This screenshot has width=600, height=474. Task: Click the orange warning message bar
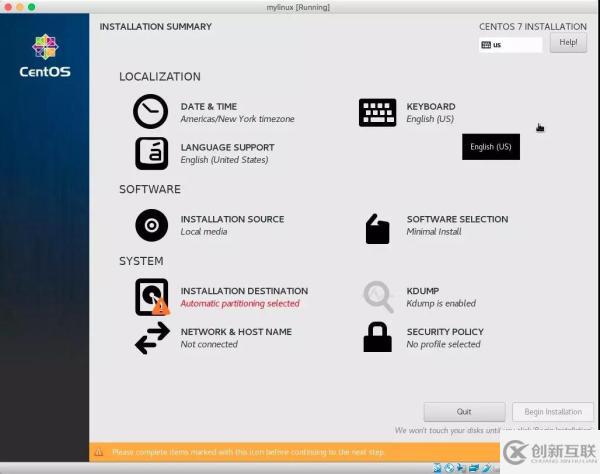[x=295, y=452]
